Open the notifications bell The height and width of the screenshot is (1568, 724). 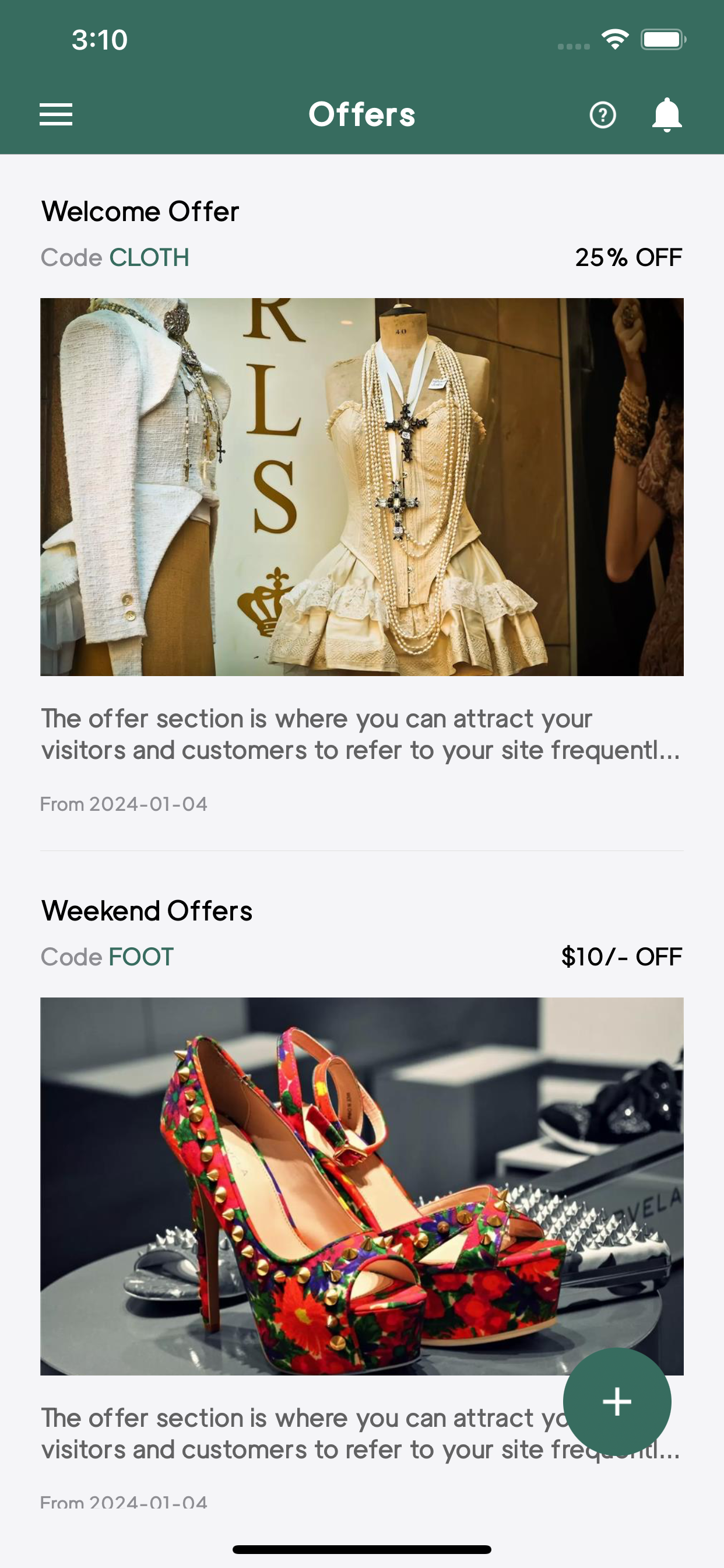click(667, 114)
